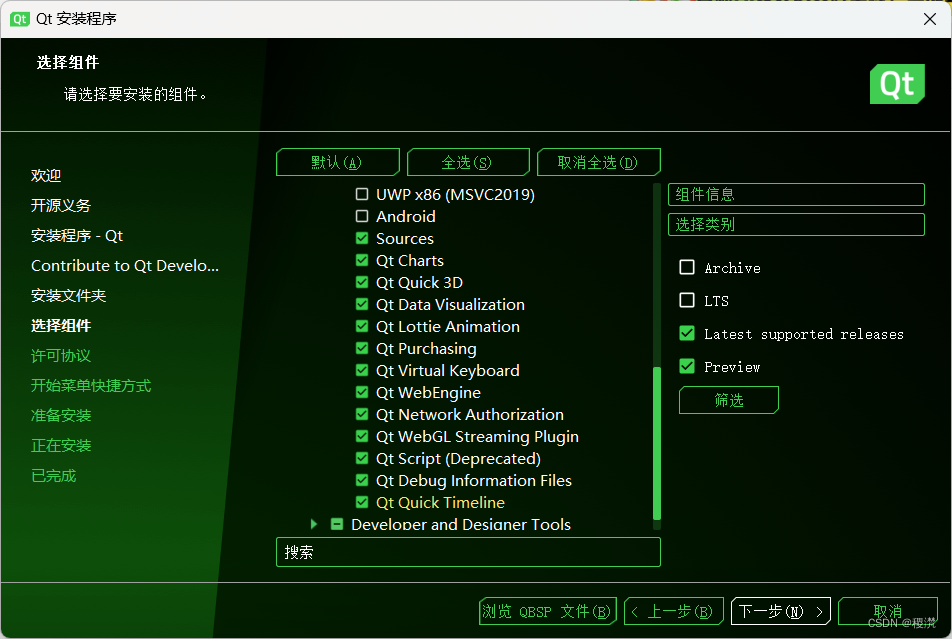952x639 pixels.
Task: Uncheck Qt WebGL Streaming Plugin checkbox
Action: pyautogui.click(x=362, y=436)
